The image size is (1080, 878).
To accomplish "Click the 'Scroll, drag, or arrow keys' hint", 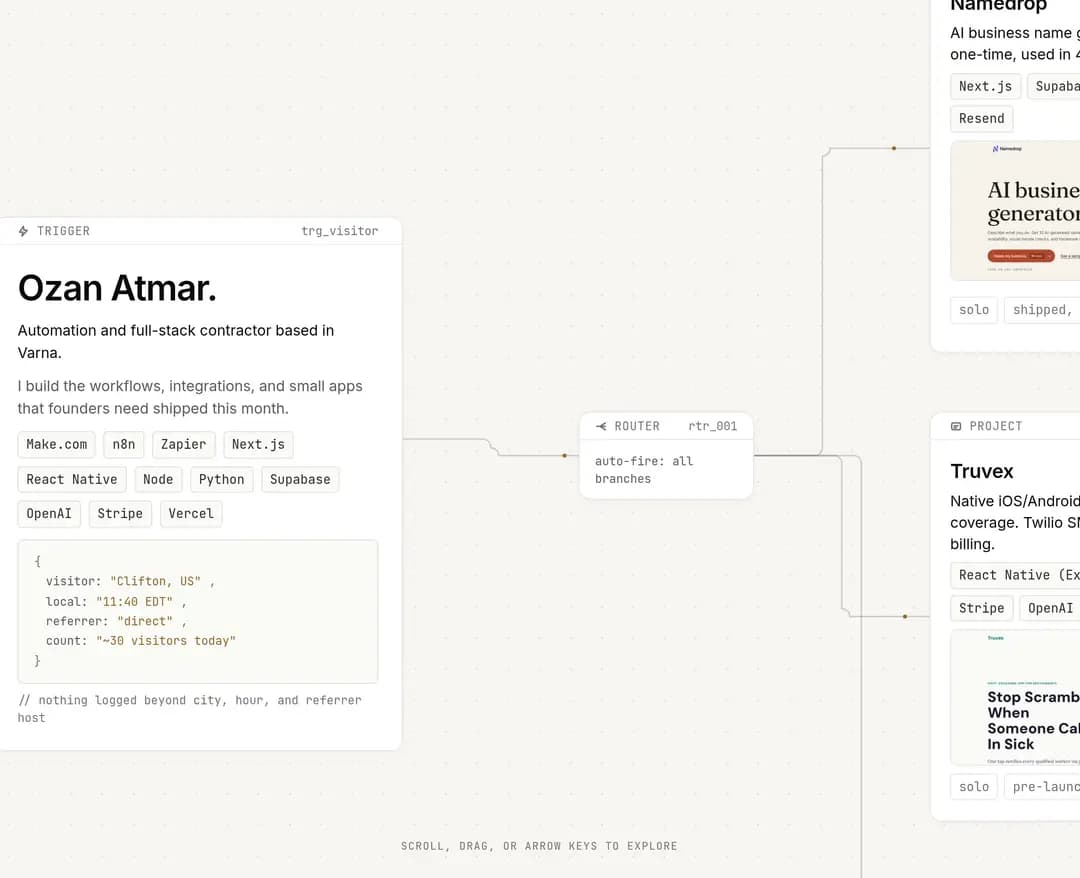I will pyautogui.click(x=539, y=846).
